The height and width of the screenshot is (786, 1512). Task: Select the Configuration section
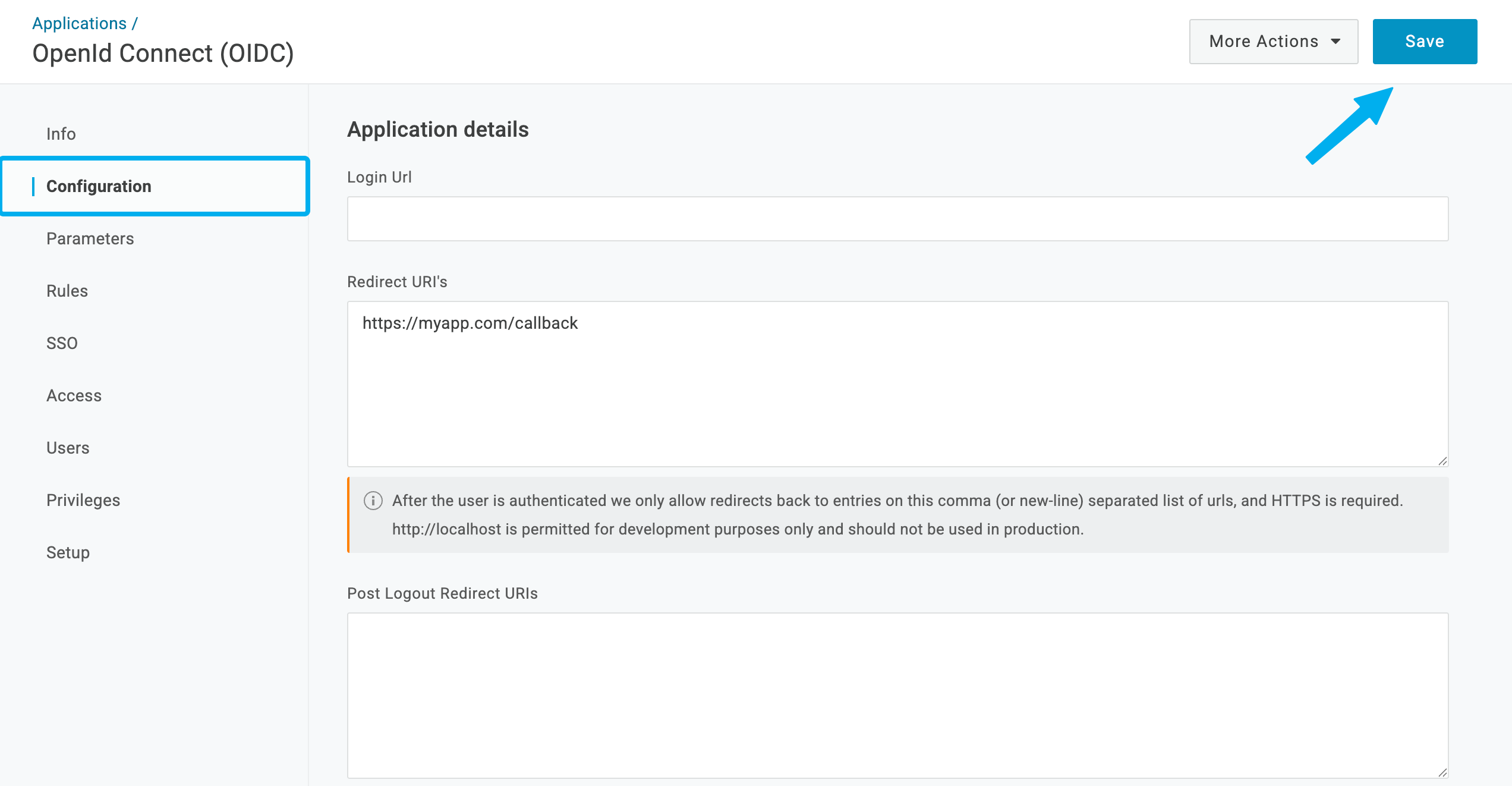tap(99, 186)
